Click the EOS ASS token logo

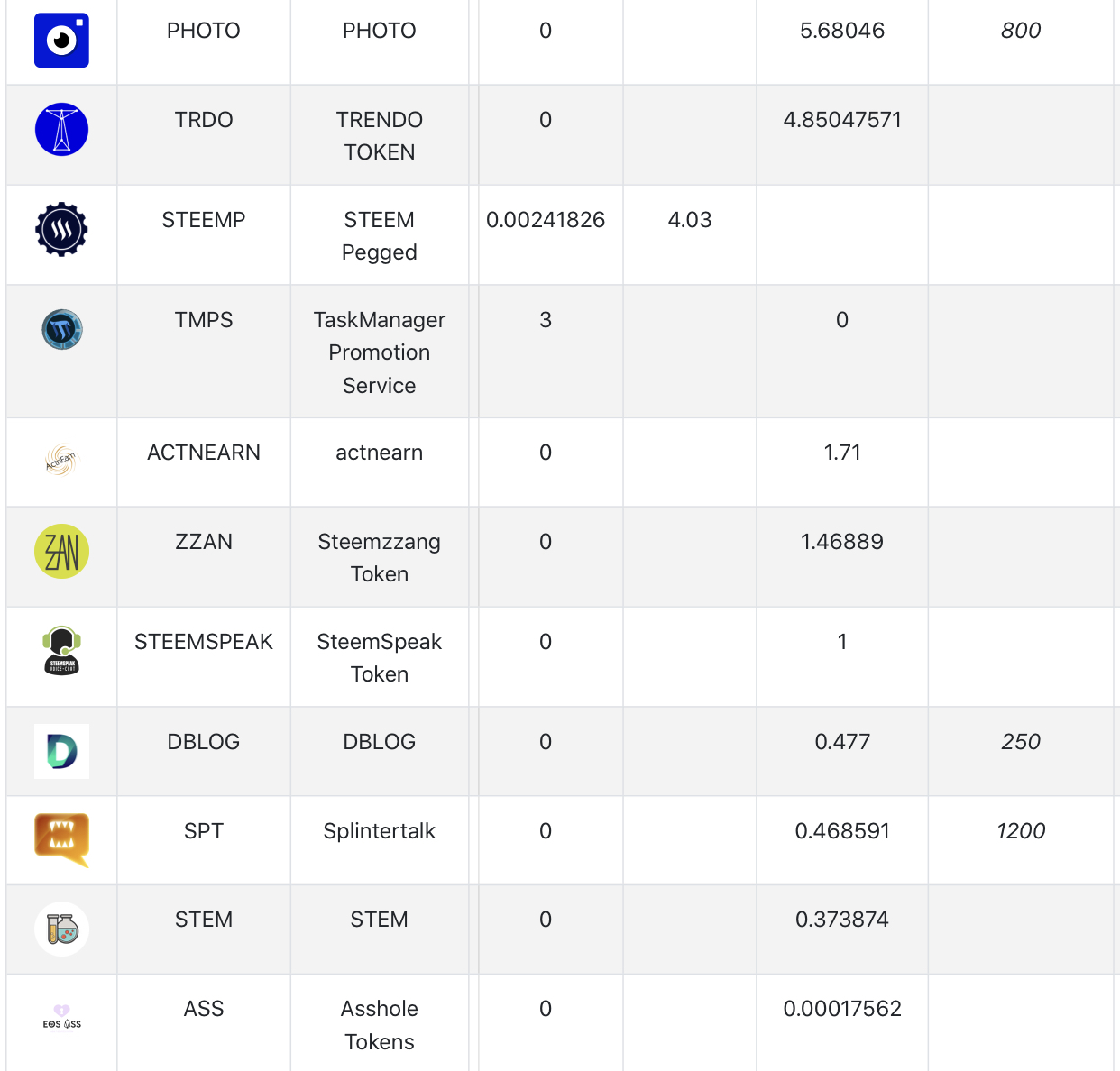coord(61,1018)
